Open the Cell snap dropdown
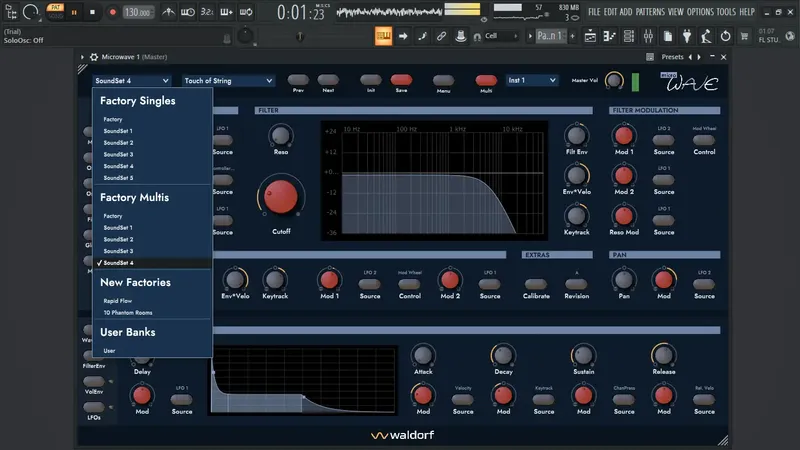 click(502, 36)
